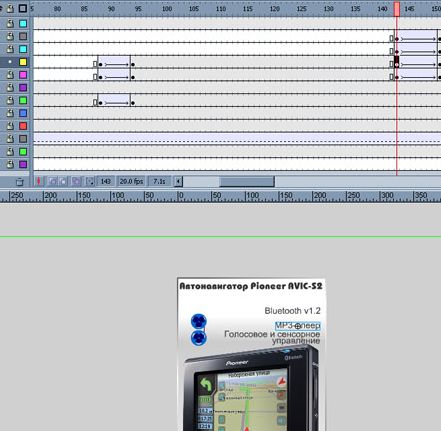Image resolution: width=441 pixels, height=431 pixels.
Task: Click the elapsed time display 7.1s
Action: [x=159, y=181]
